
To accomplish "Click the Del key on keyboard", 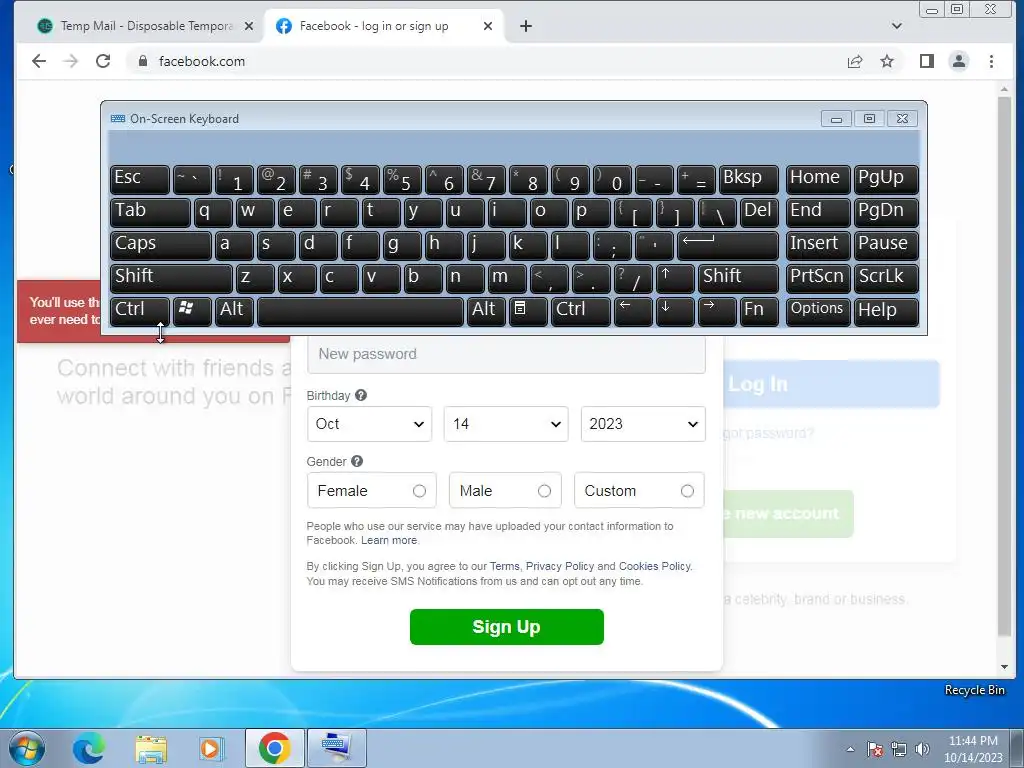I will [x=760, y=212].
